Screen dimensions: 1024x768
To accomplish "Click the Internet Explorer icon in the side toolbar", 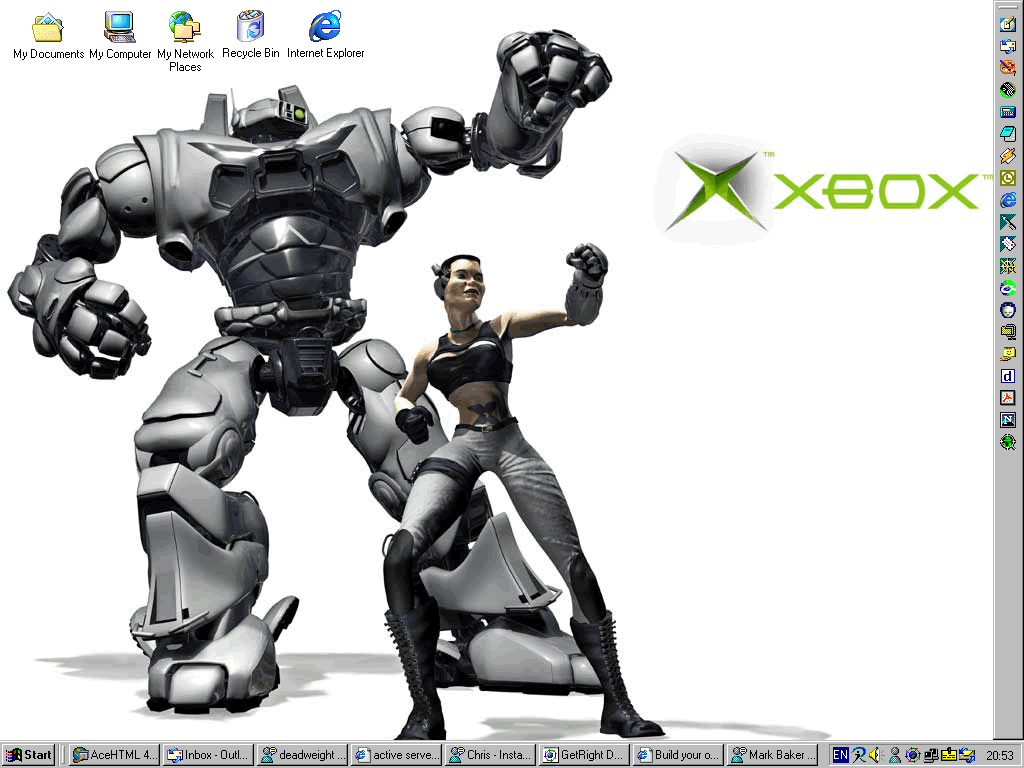I will click(x=1008, y=200).
